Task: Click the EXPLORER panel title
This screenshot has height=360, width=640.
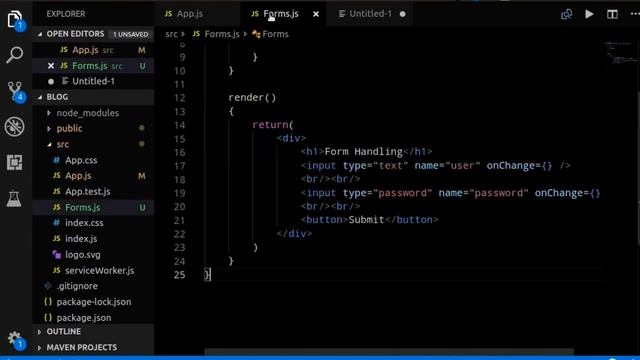Action: (x=66, y=14)
